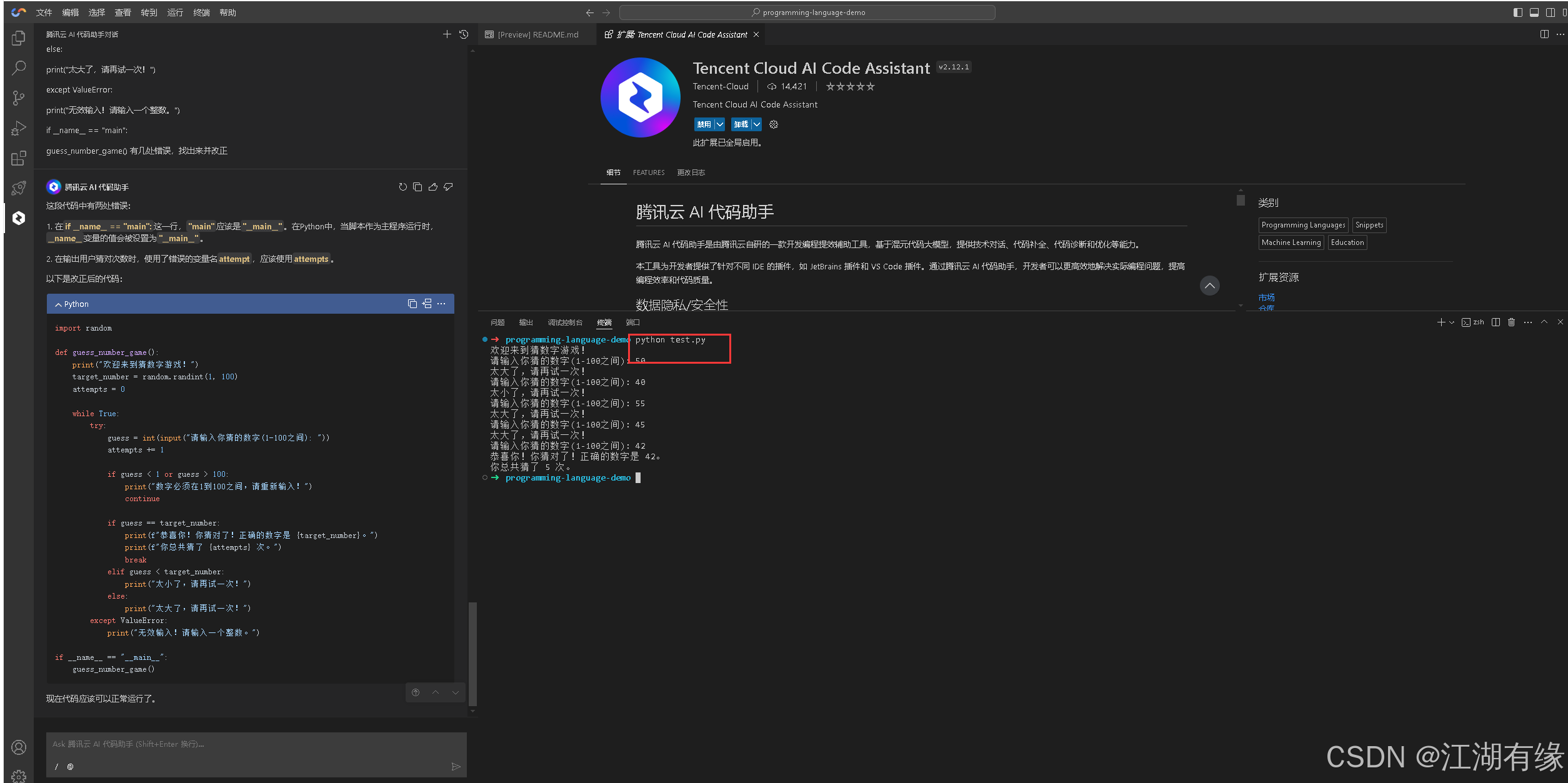Open the Search view in activity bar
The width and height of the screenshot is (1568, 783).
[19, 67]
